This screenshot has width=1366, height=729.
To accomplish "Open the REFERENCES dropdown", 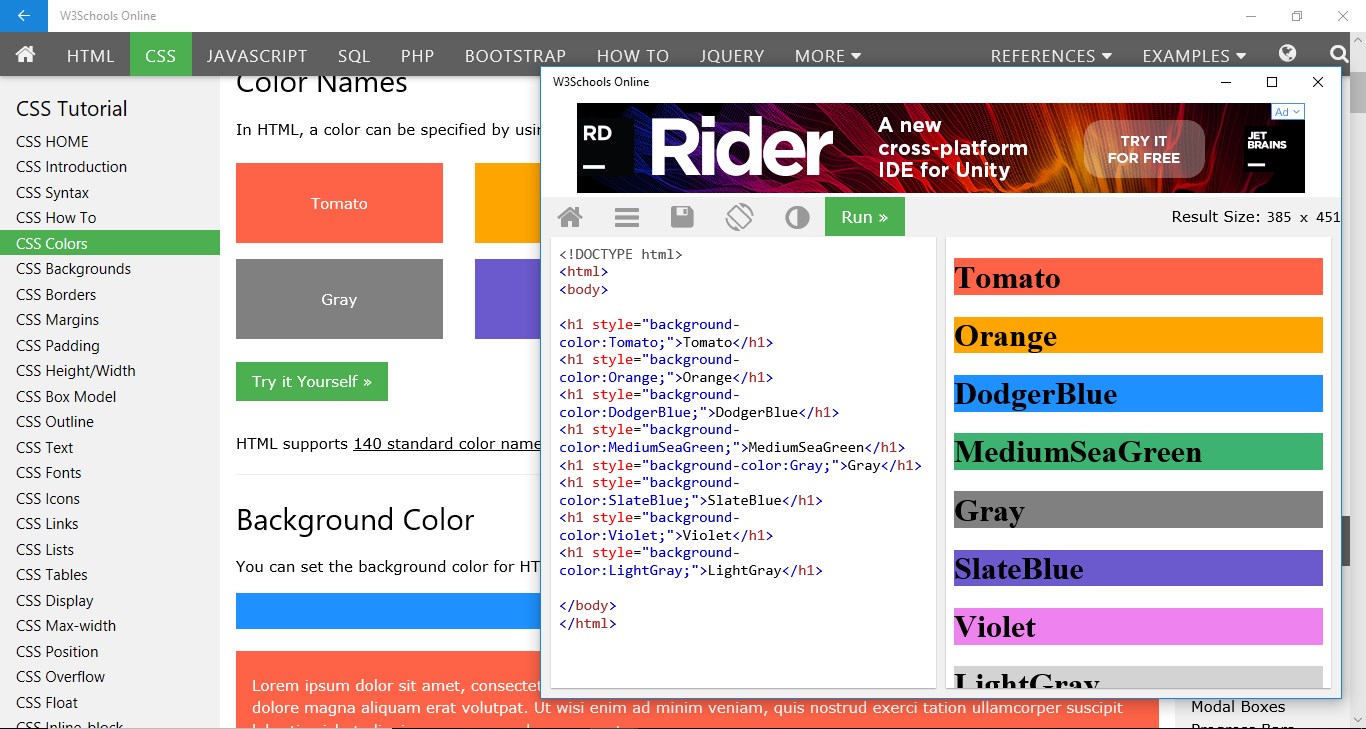I will (x=1050, y=55).
